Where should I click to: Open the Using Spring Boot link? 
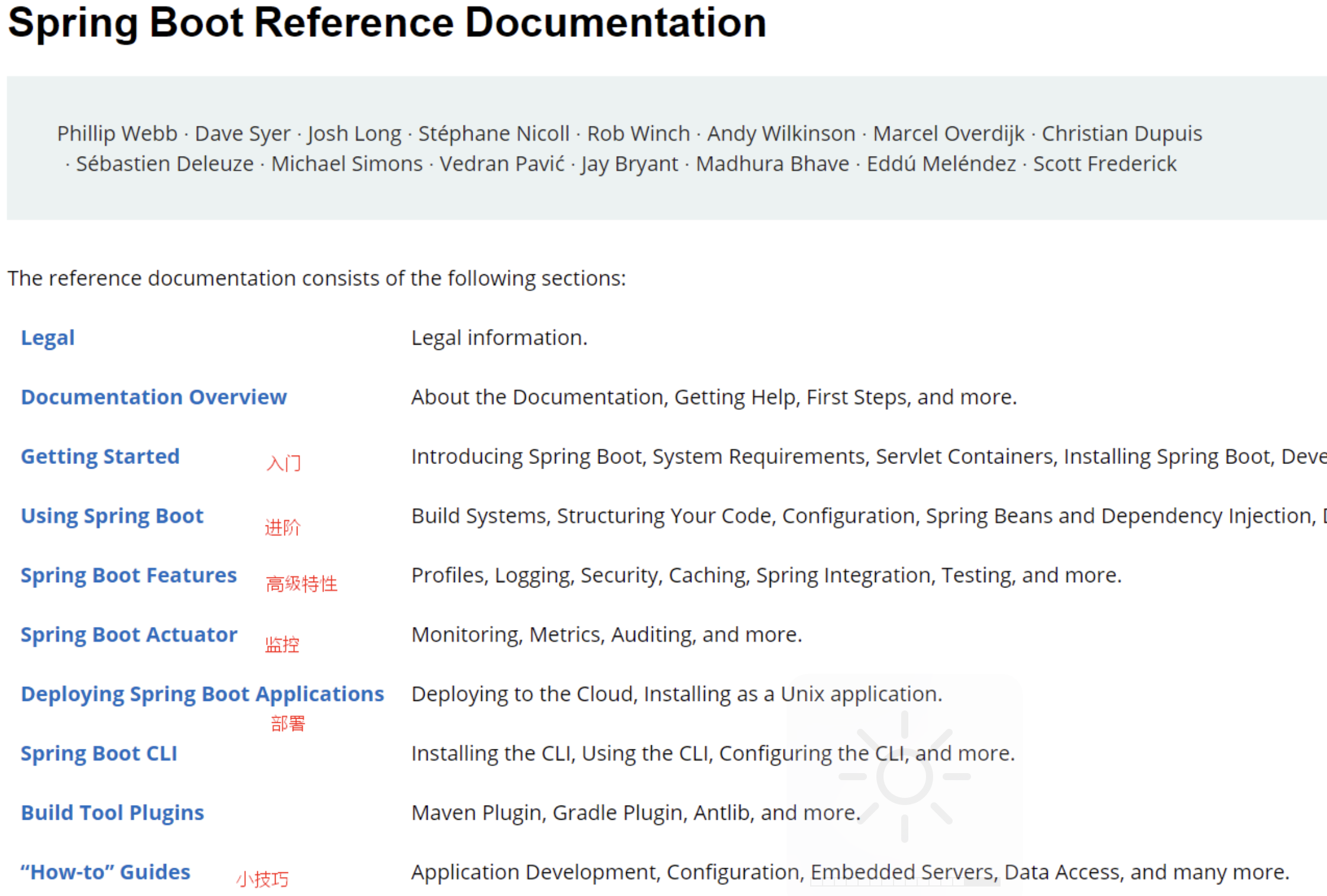(112, 517)
